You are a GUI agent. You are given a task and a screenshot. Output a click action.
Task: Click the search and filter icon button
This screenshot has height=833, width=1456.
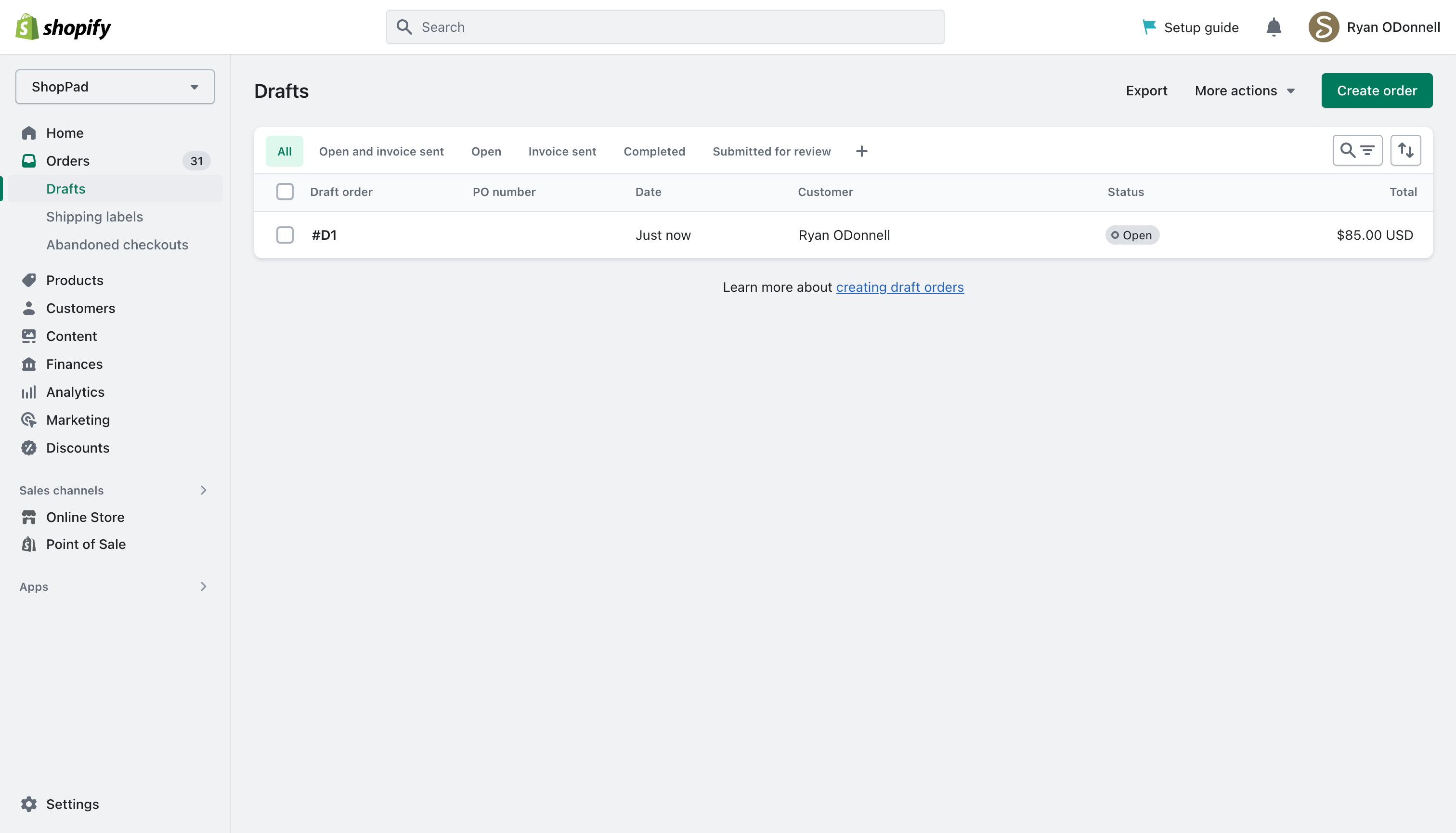[x=1357, y=150]
